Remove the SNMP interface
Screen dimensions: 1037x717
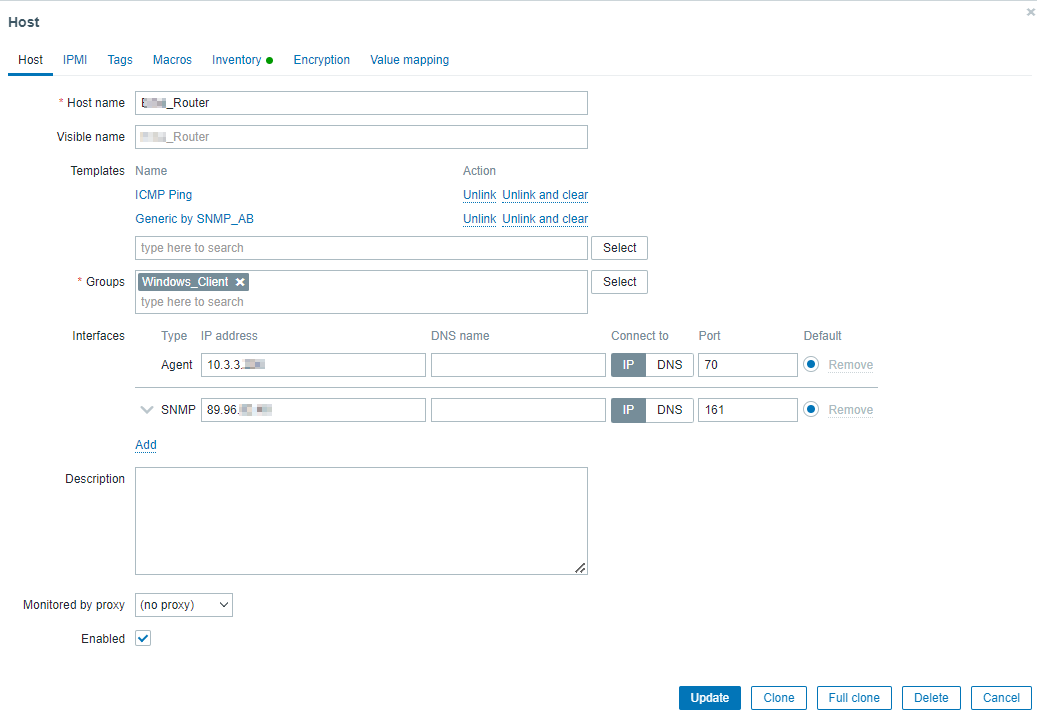click(x=850, y=410)
